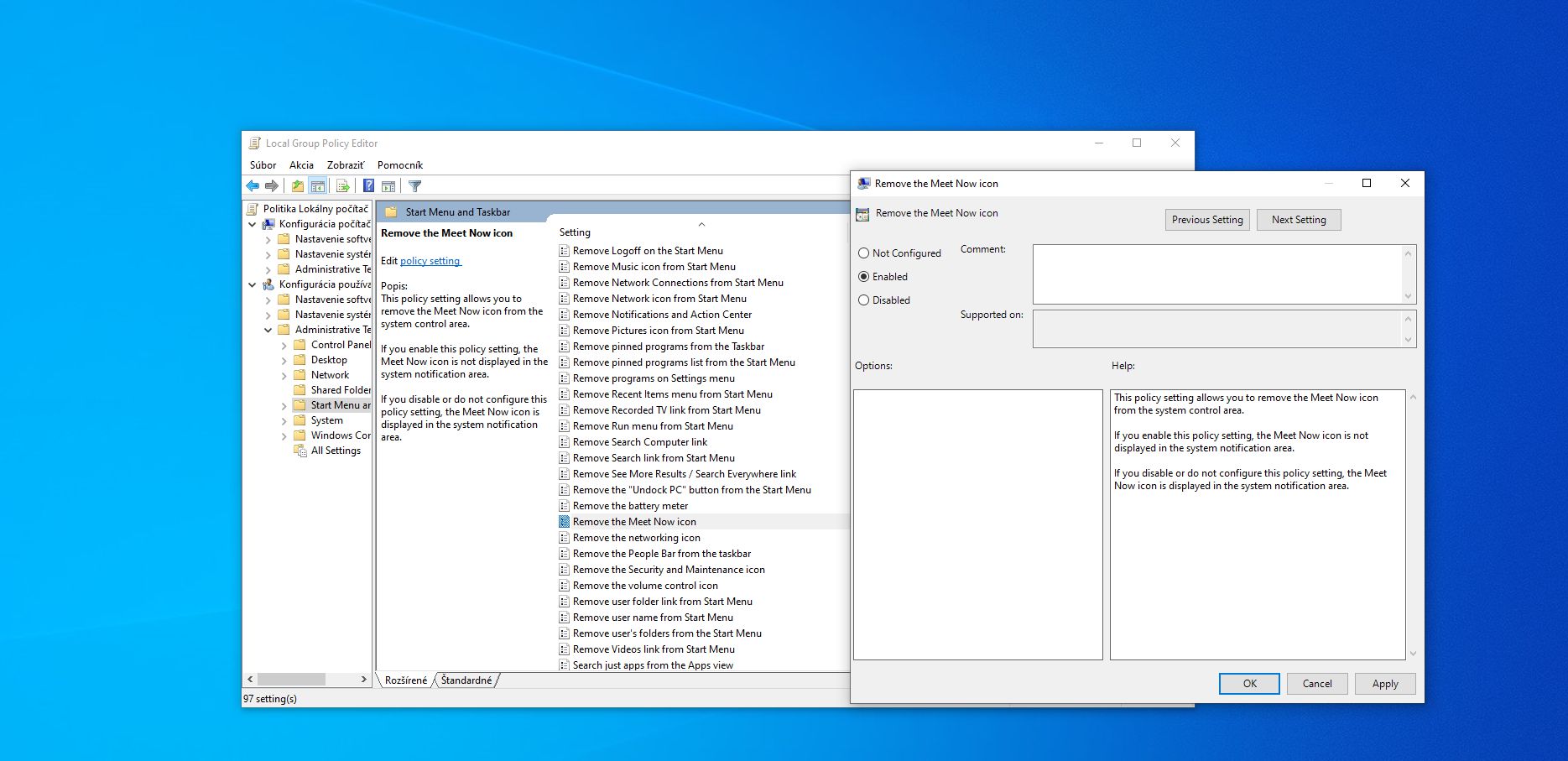1568x761 pixels.
Task: Collapse the Konfigurácia počítača node
Action: (253, 224)
